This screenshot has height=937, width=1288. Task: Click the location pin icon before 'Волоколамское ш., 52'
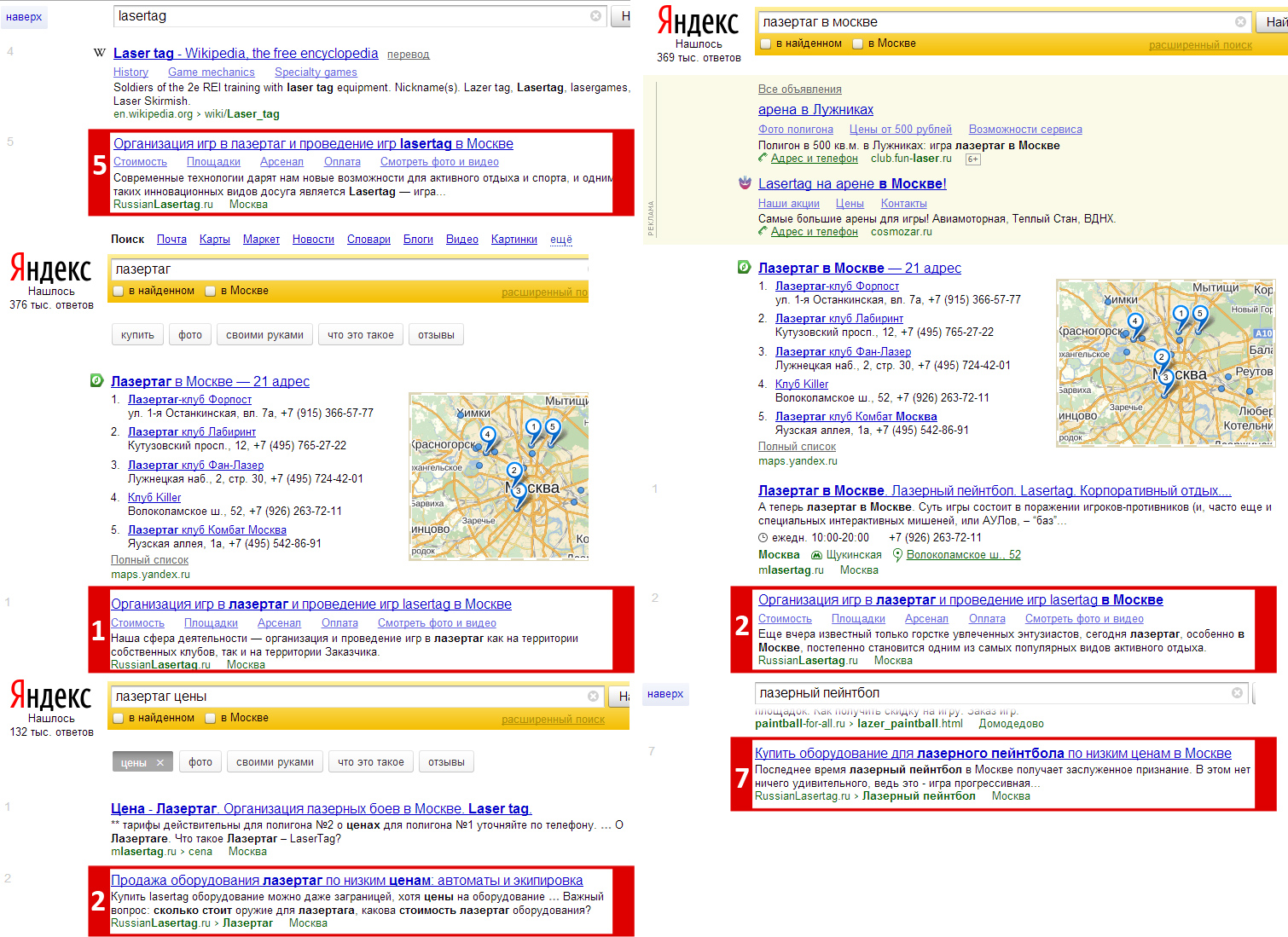pyautogui.click(x=897, y=554)
